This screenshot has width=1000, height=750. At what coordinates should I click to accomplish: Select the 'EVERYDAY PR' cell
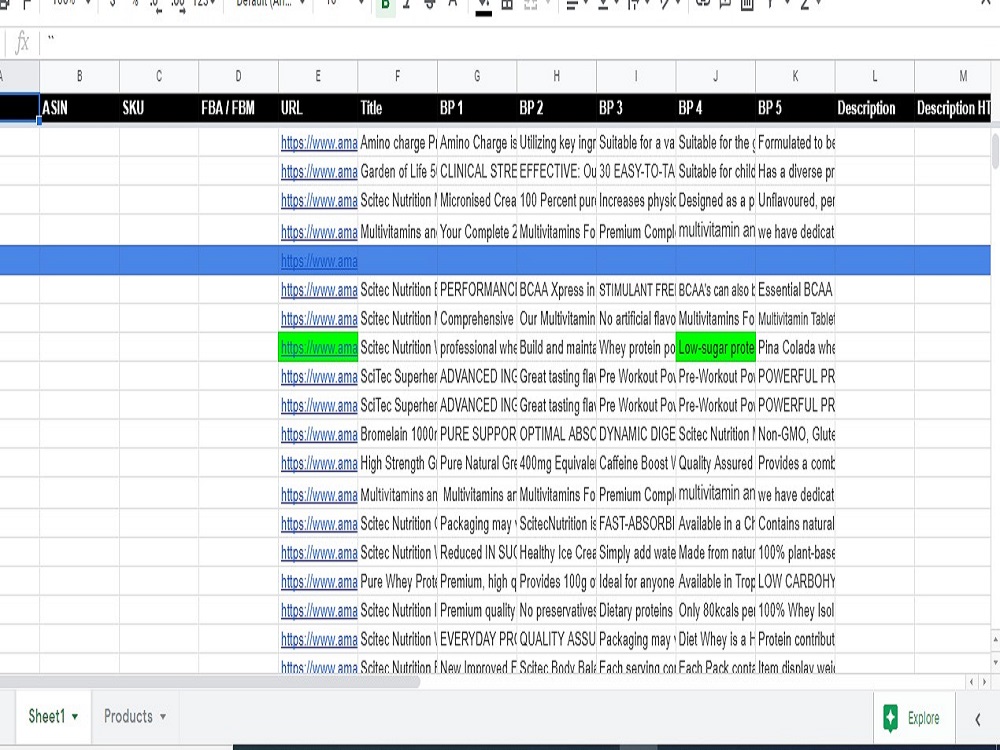pos(476,639)
